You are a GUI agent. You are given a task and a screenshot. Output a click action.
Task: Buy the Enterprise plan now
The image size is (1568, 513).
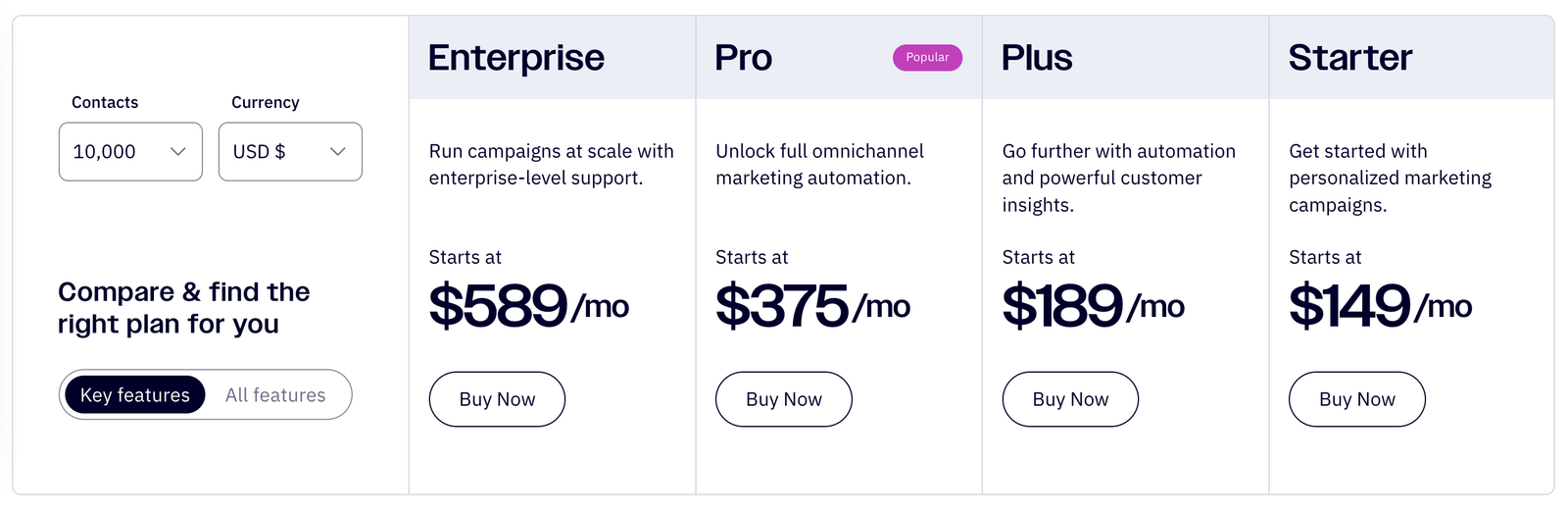[497, 399]
